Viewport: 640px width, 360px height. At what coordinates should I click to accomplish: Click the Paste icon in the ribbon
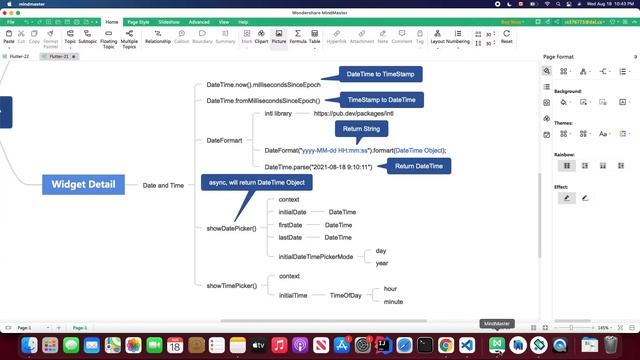pos(9,36)
